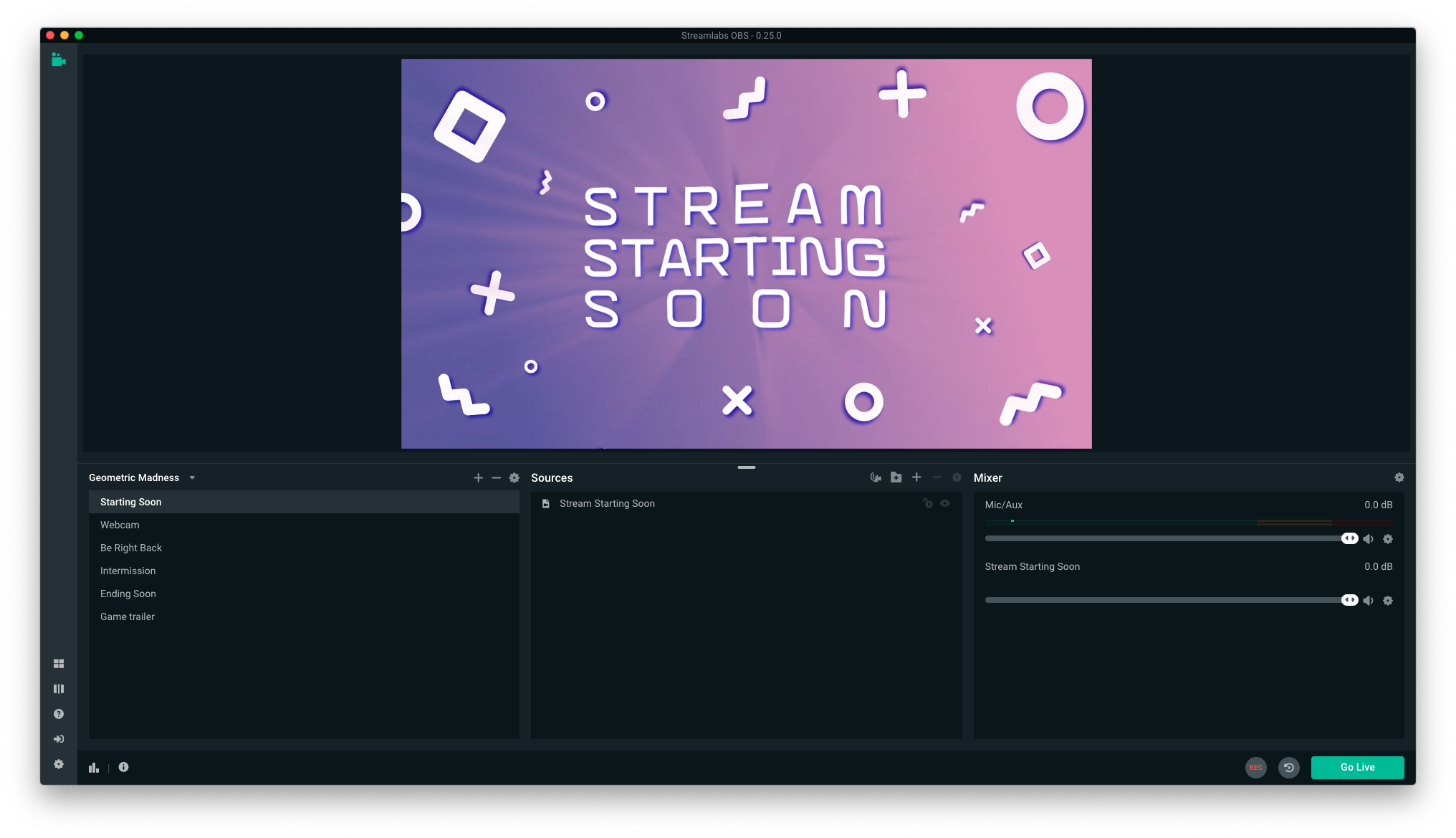Open the Help question mark icon

(x=59, y=713)
